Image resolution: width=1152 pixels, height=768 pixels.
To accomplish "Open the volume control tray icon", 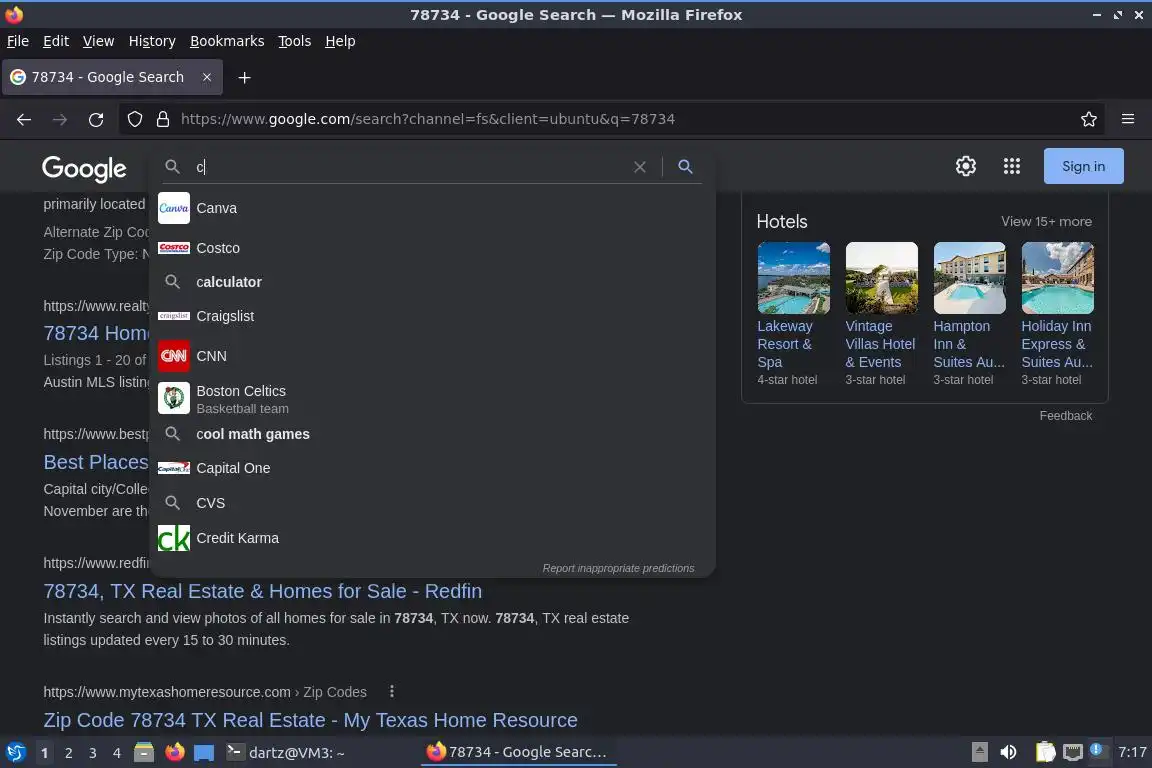I will pos(1009,753).
